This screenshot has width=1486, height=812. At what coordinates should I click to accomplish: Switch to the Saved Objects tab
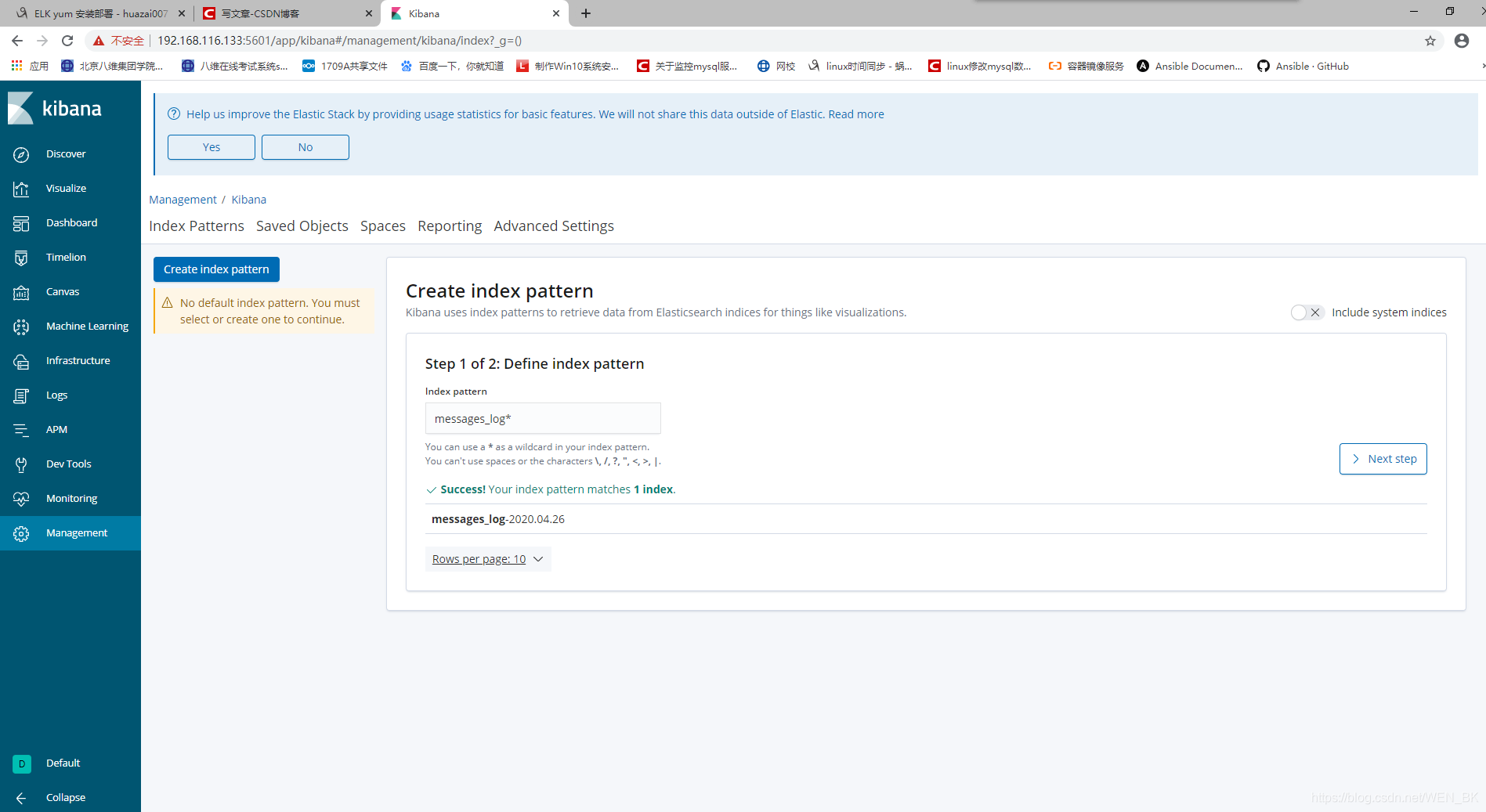[x=302, y=226]
